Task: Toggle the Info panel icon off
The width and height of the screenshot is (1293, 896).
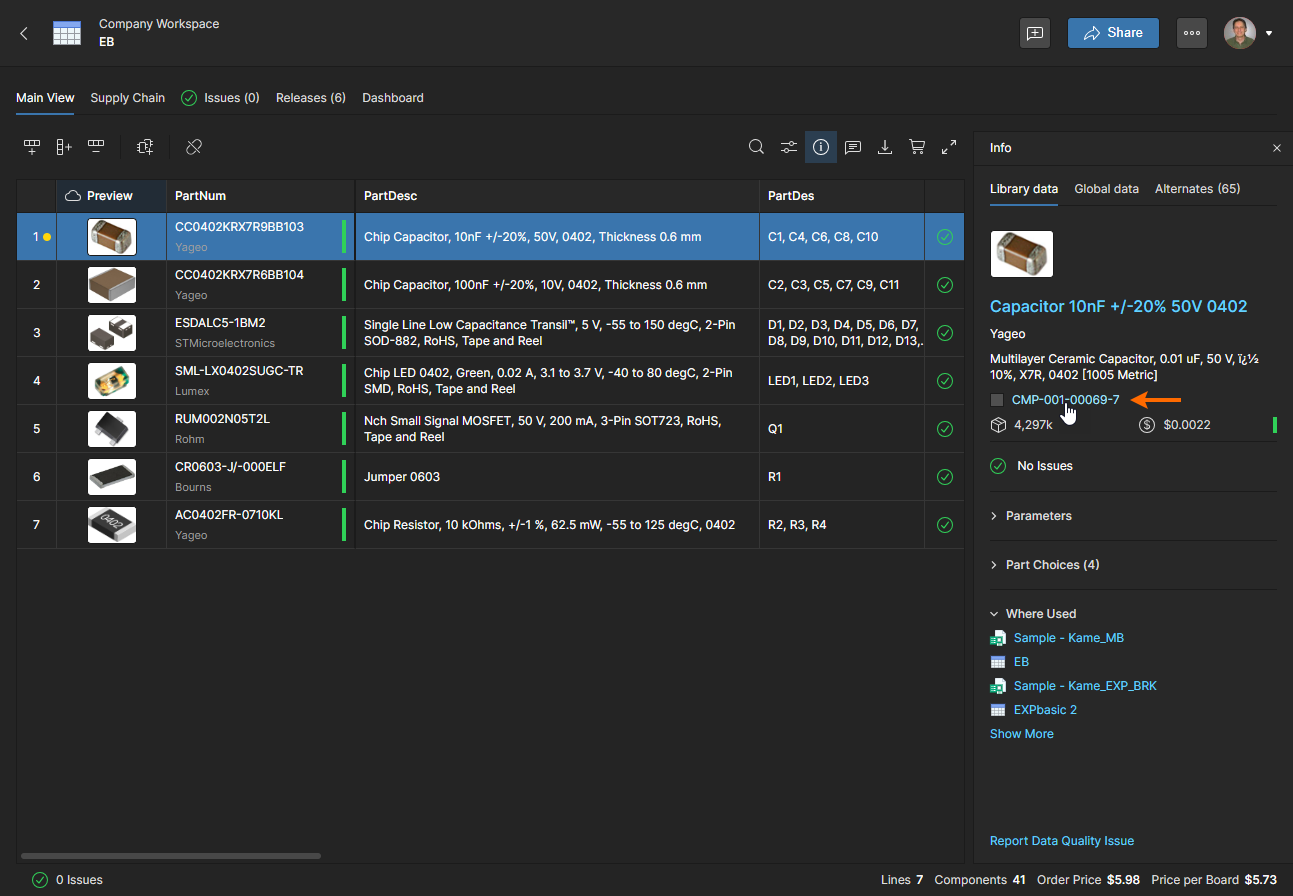Action: tap(821, 147)
